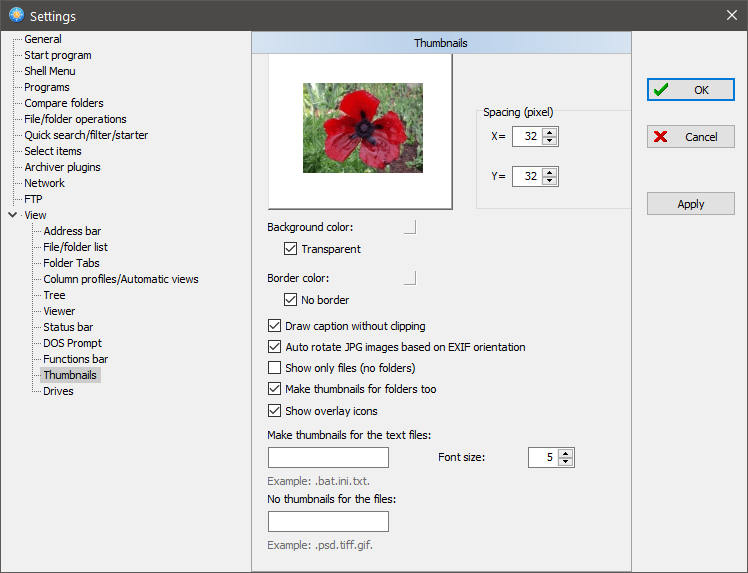Increase X spacing with up arrow
Image resolution: width=748 pixels, height=573 pixels.
[x=550, y=132]
